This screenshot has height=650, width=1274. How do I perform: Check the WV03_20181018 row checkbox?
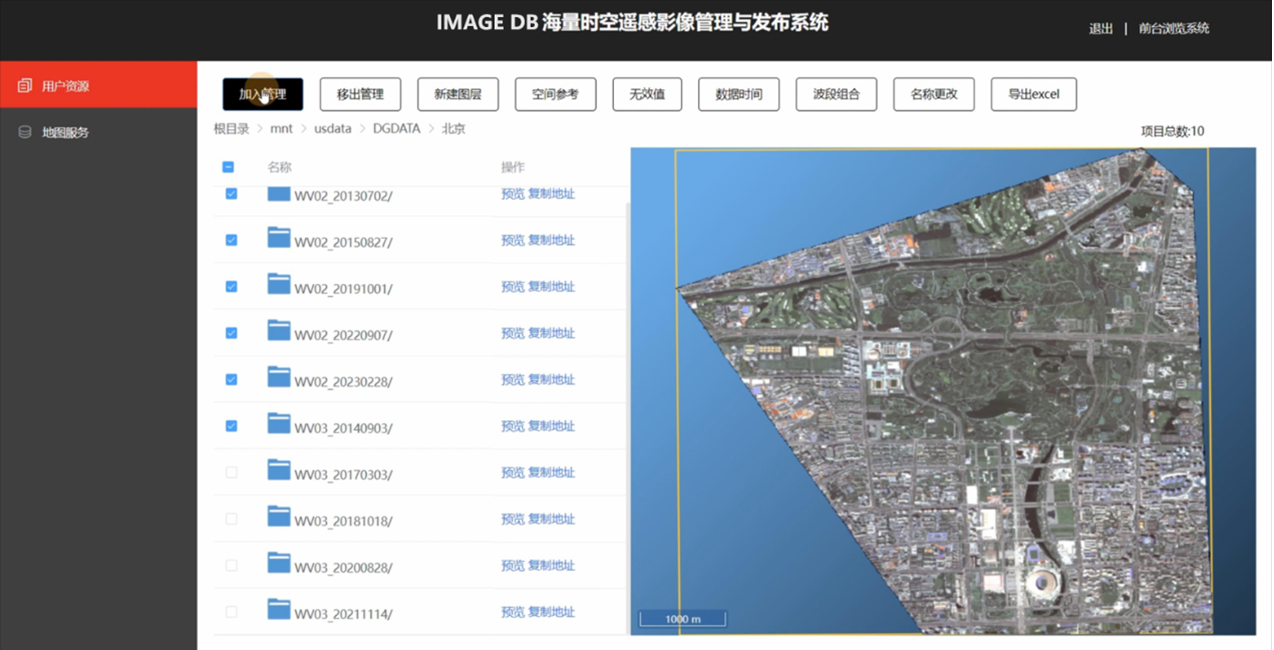[232, 519]
